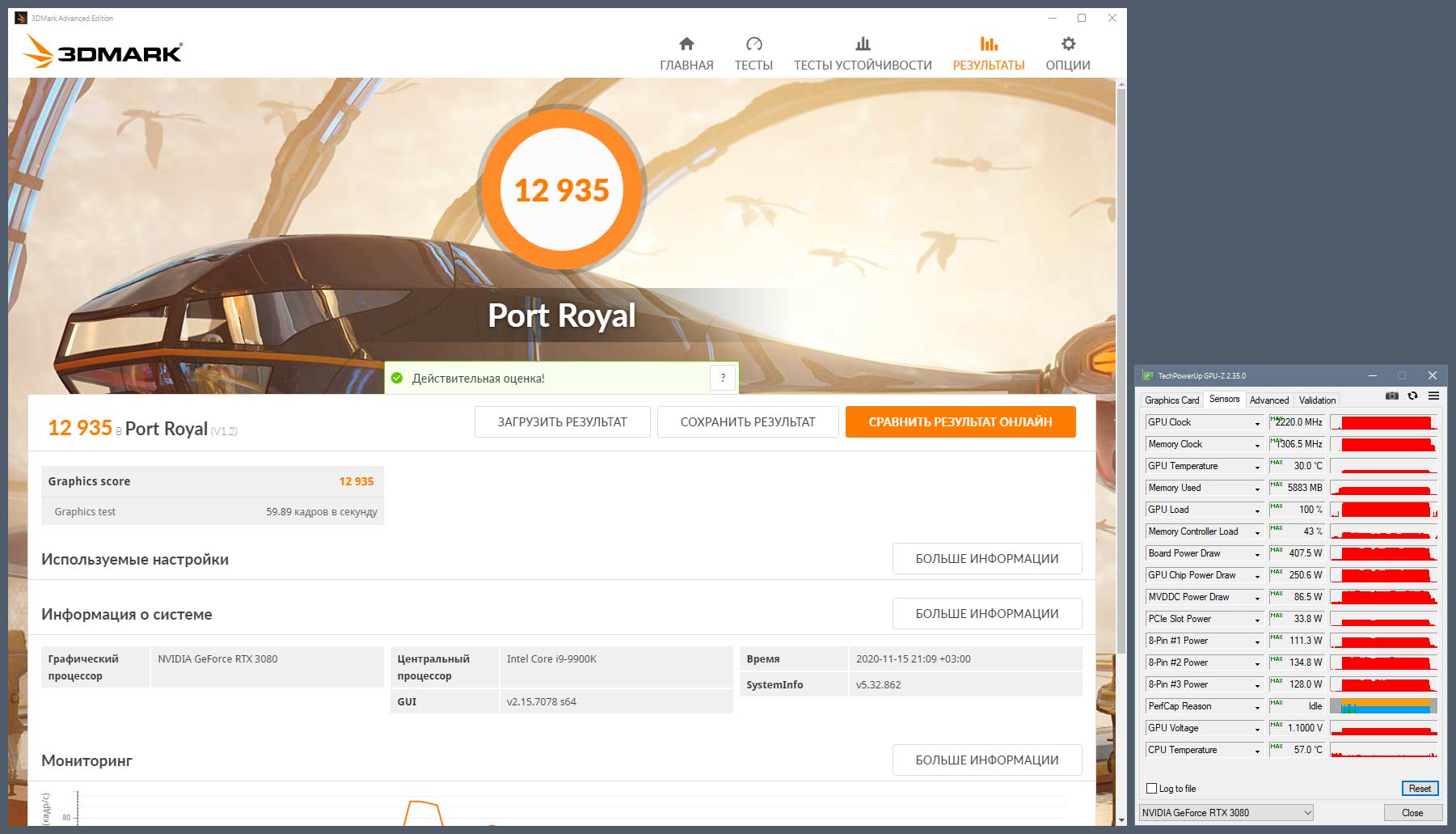Open the Memory Used sensor dropdown
This screenshot has height=834, width=1456.
click(1257, 489)
